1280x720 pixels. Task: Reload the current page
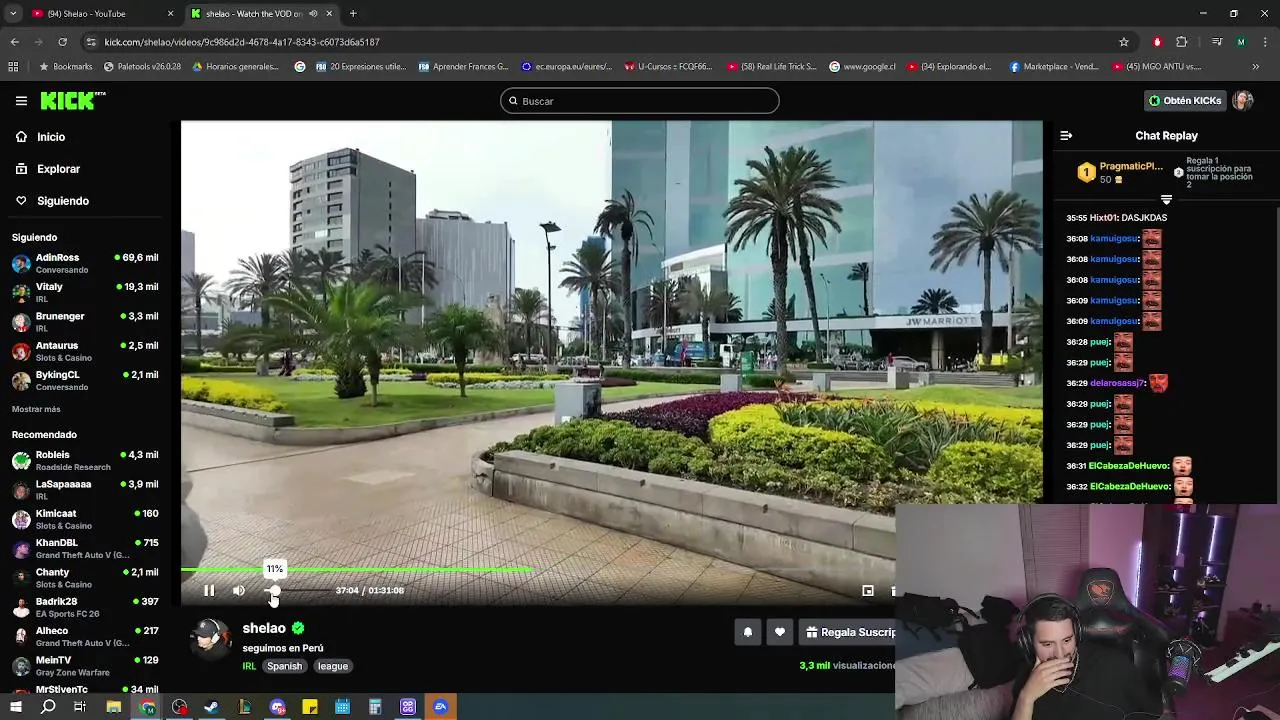(x=62, y=42)
